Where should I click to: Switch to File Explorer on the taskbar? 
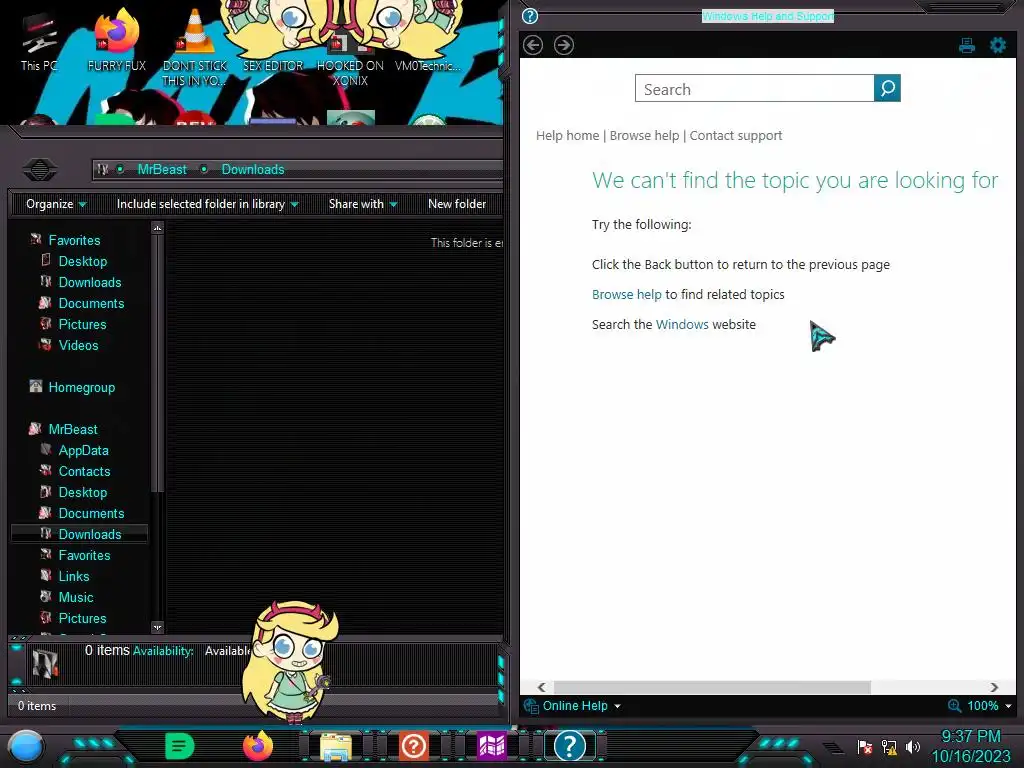[x=336, y=747]
